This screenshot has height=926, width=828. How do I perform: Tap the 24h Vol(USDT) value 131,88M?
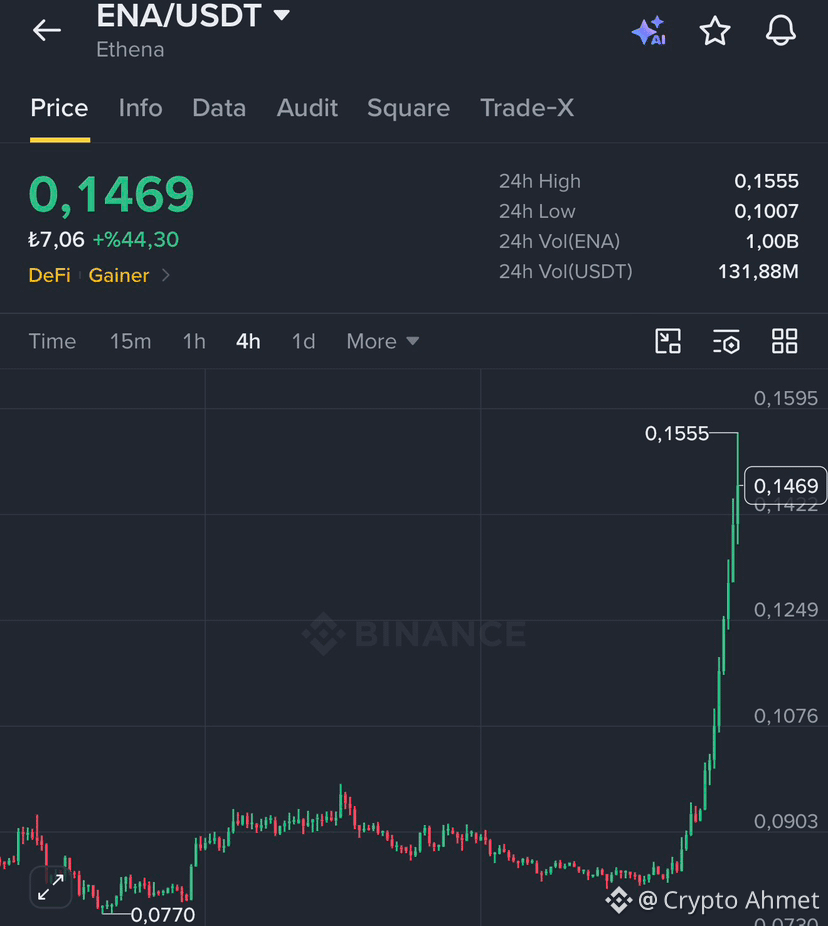tap(758, 272)
